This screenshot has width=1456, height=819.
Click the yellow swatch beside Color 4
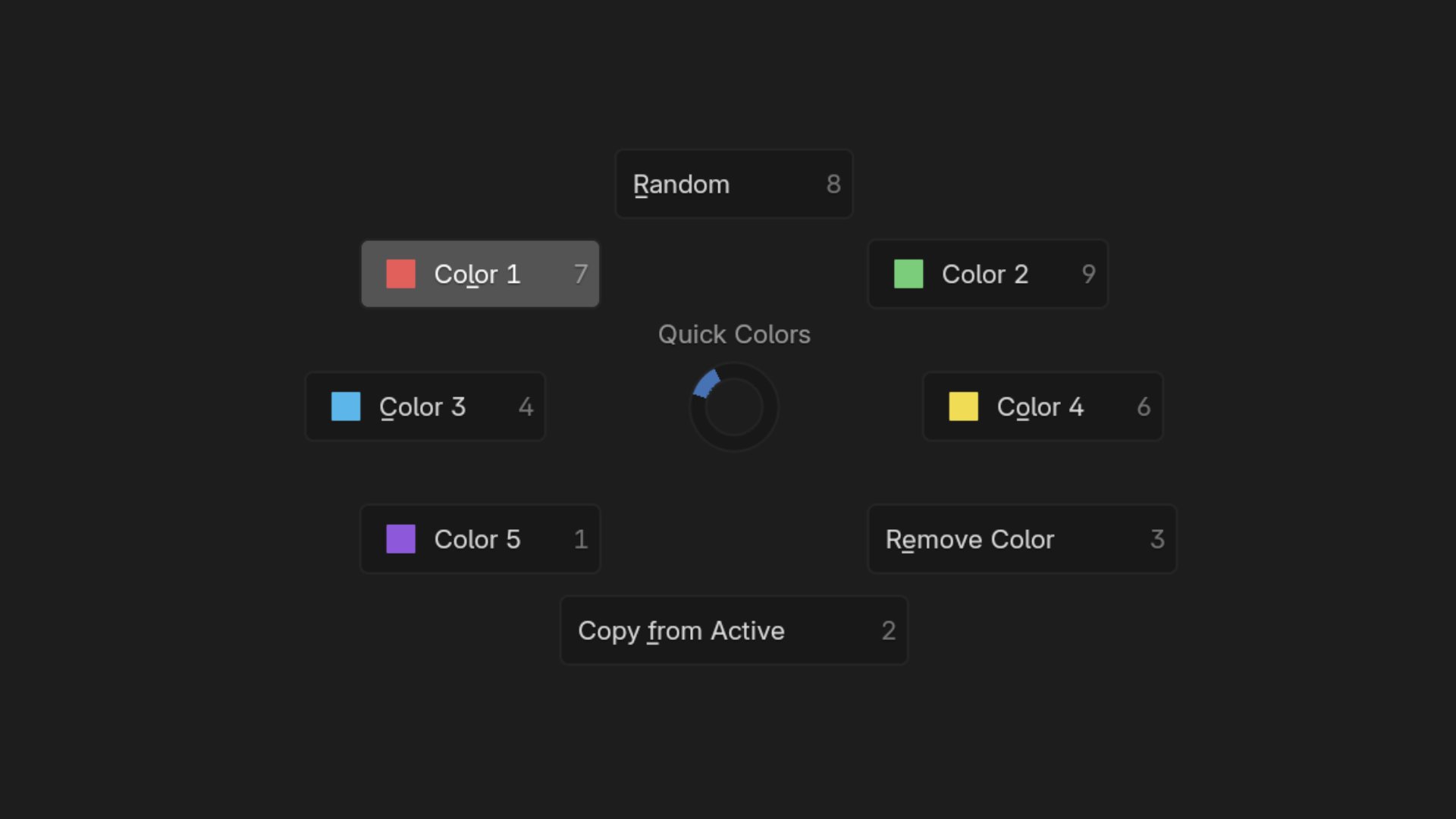tap(963, 406)
